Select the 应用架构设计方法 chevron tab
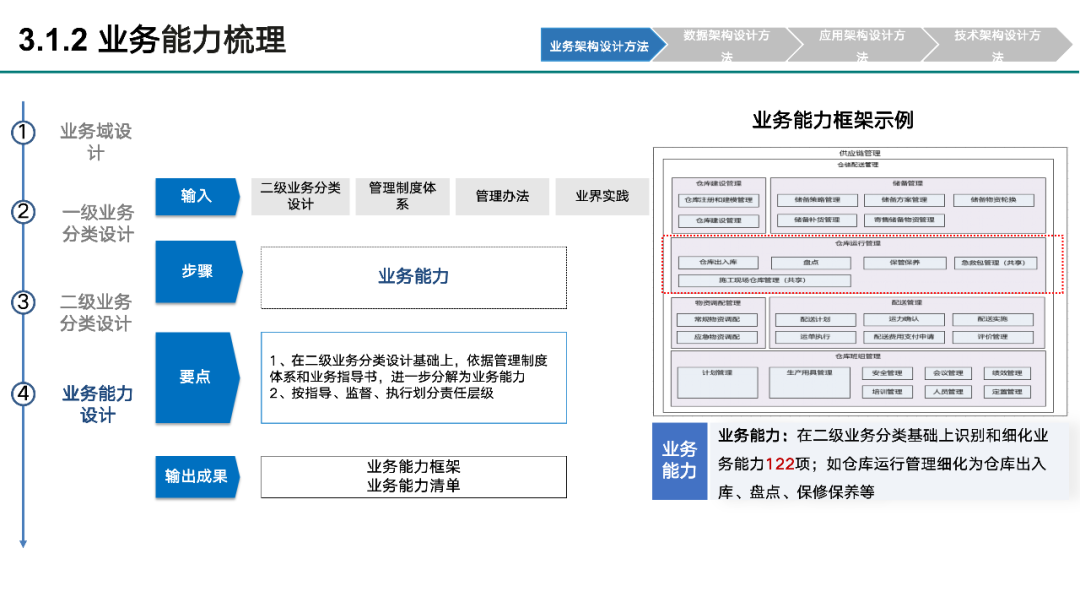Viewport: 1080px width, 608px height. click(x=862, y=45)
